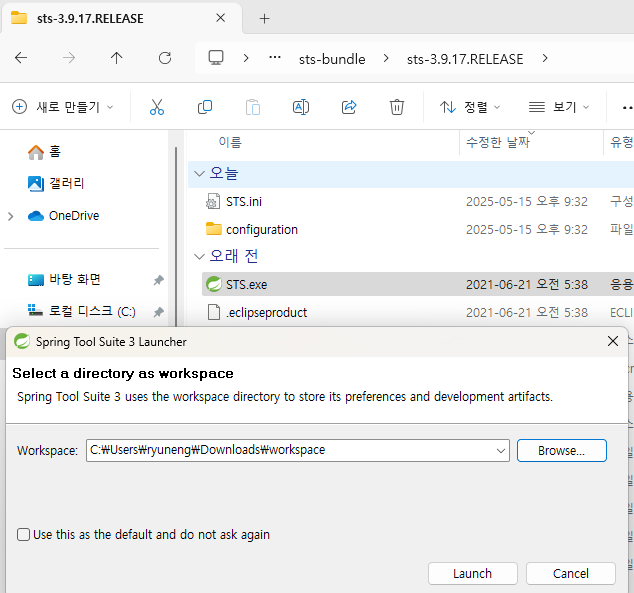This screenshot has width=634, height=593.
Task: Click the Copy icon in Explorer toolbar
Action: (x=205, y=107)
